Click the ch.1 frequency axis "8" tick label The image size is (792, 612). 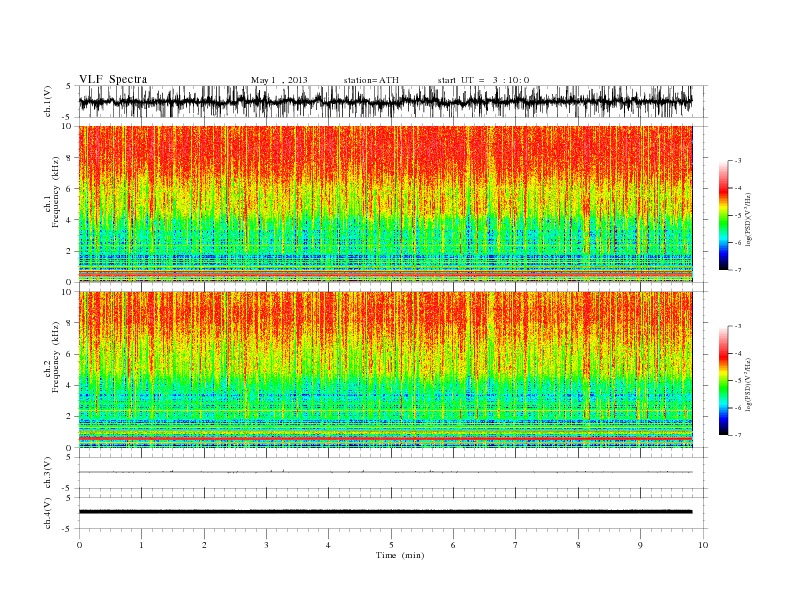pos(69,158)
